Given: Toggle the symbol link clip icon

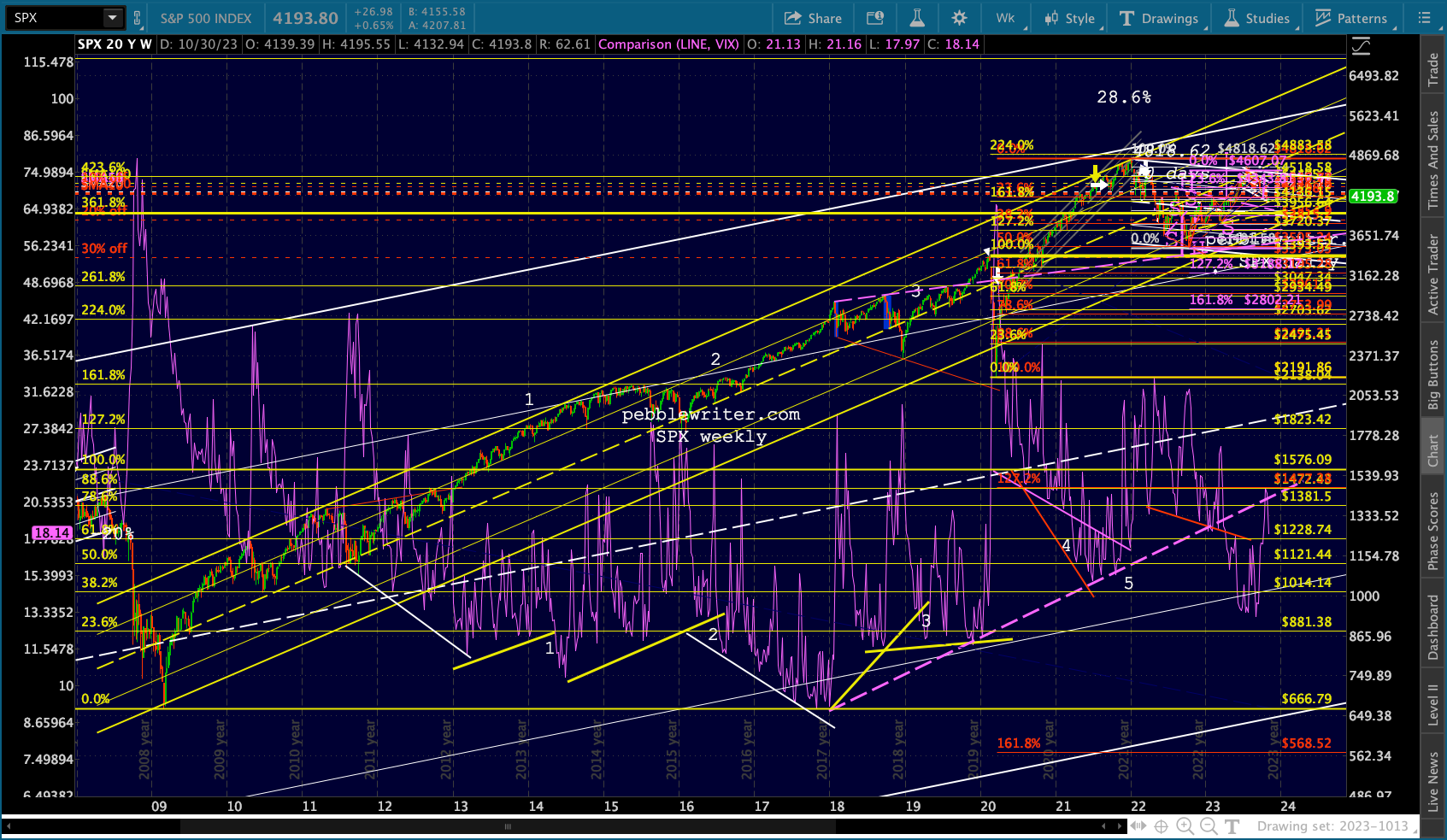Looking at the screenshot, I should (x=137, y=18).
